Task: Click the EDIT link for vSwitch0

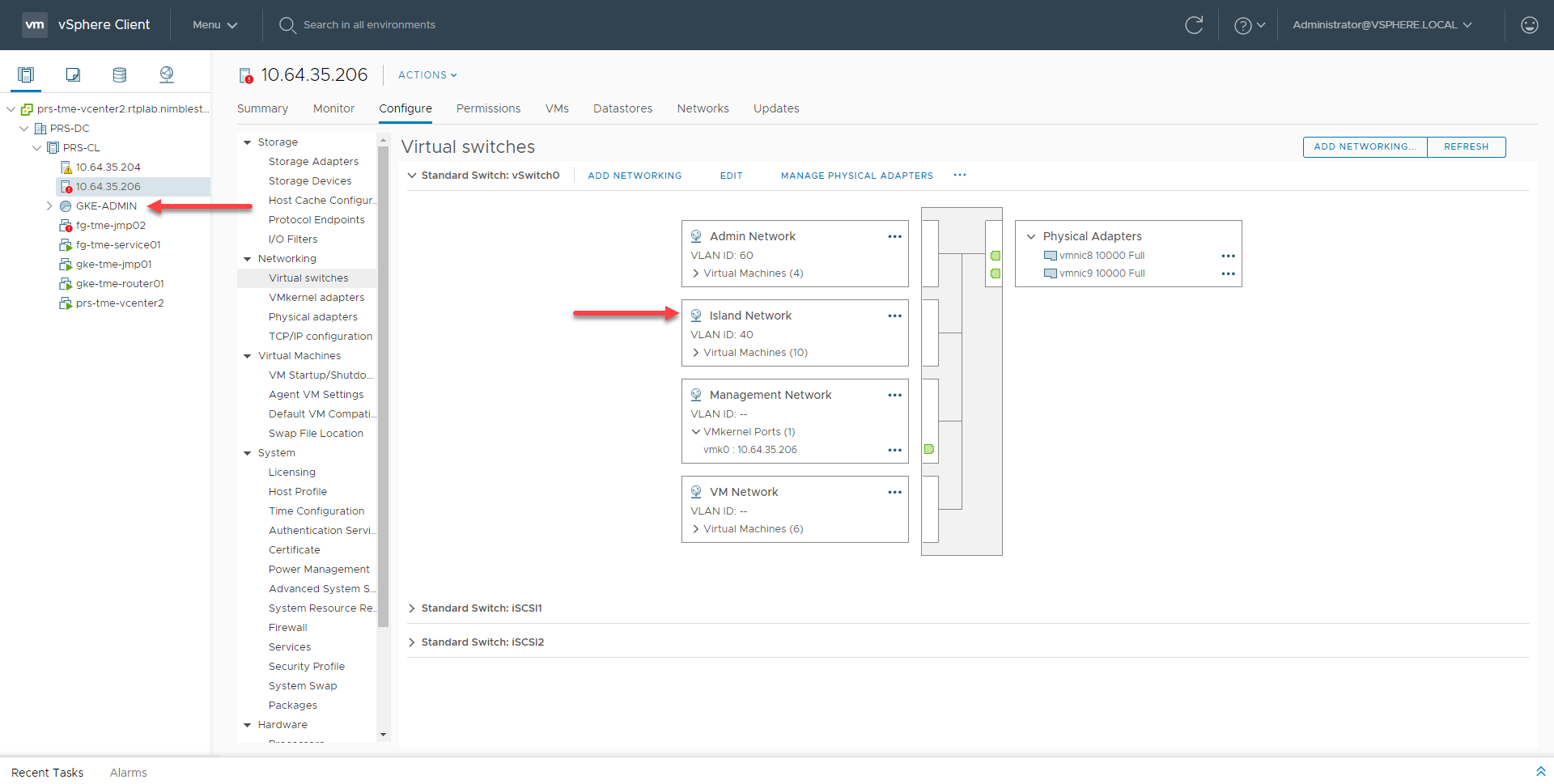Action: click(731, 176)
